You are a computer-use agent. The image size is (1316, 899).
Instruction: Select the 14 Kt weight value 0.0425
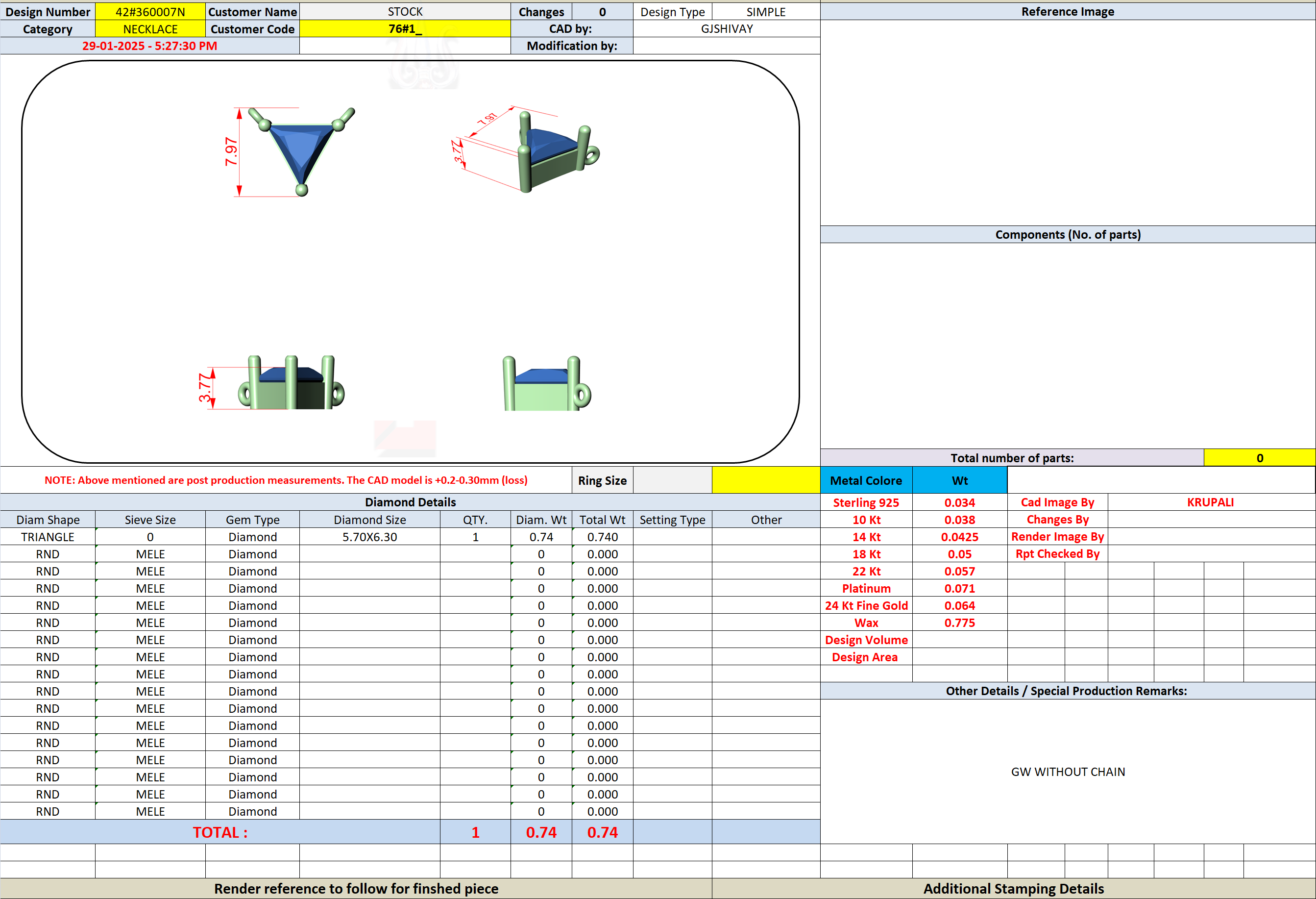coord(959,537)
